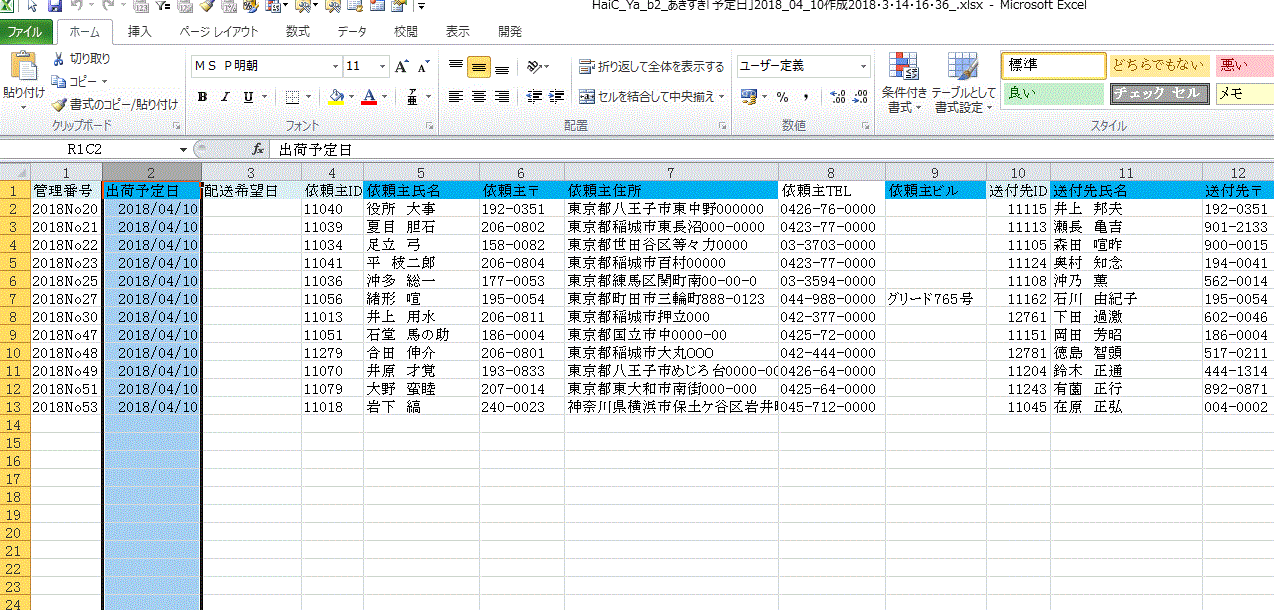Click the Cut (切り取り) scissors icon
Screen dimensions: 1274x610
(59, 59)
